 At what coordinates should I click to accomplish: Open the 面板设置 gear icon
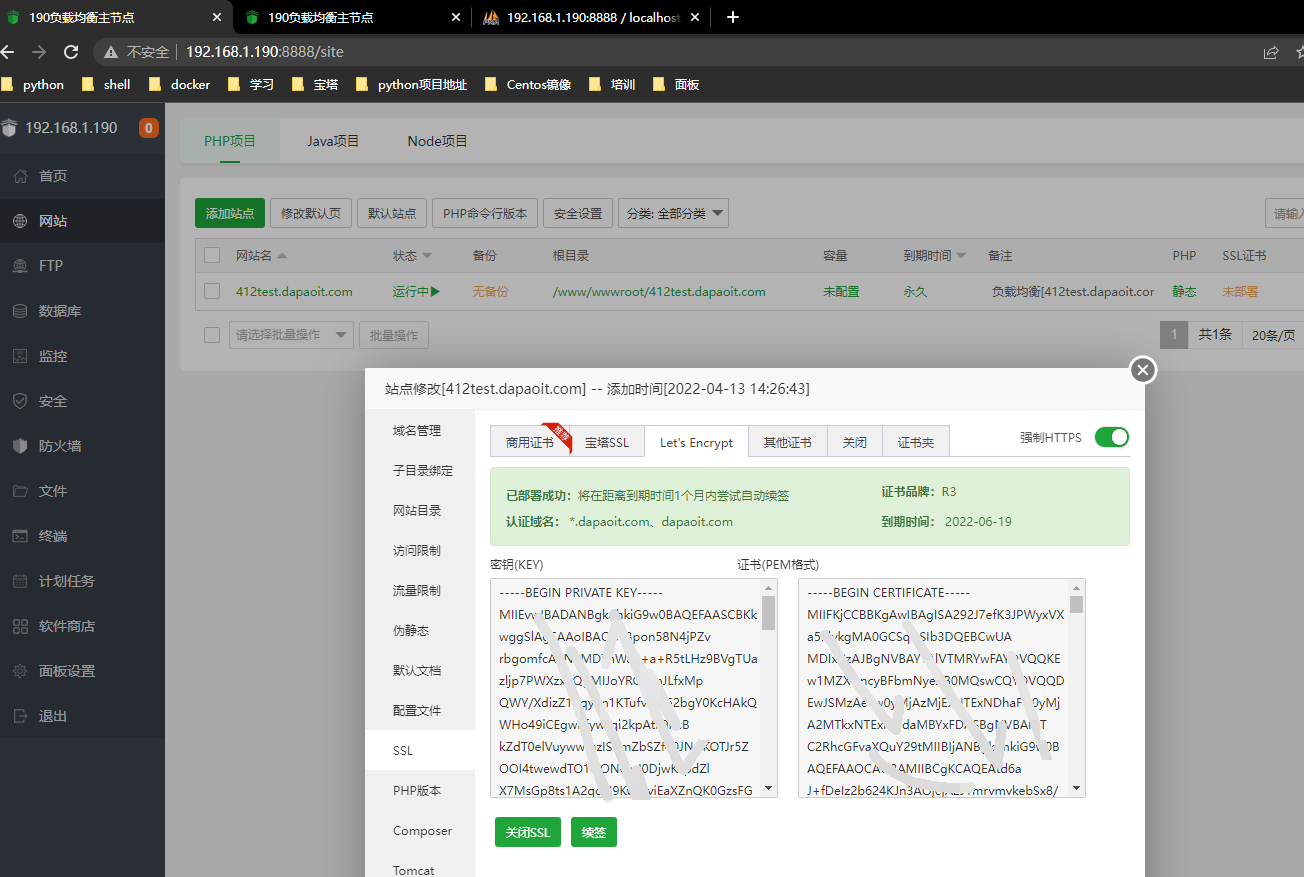click(x=20, y=671)
